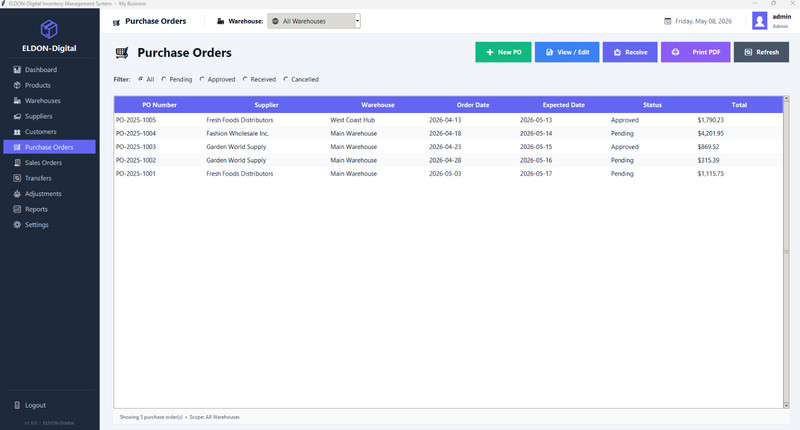Click the Receive button

[630, 52]
